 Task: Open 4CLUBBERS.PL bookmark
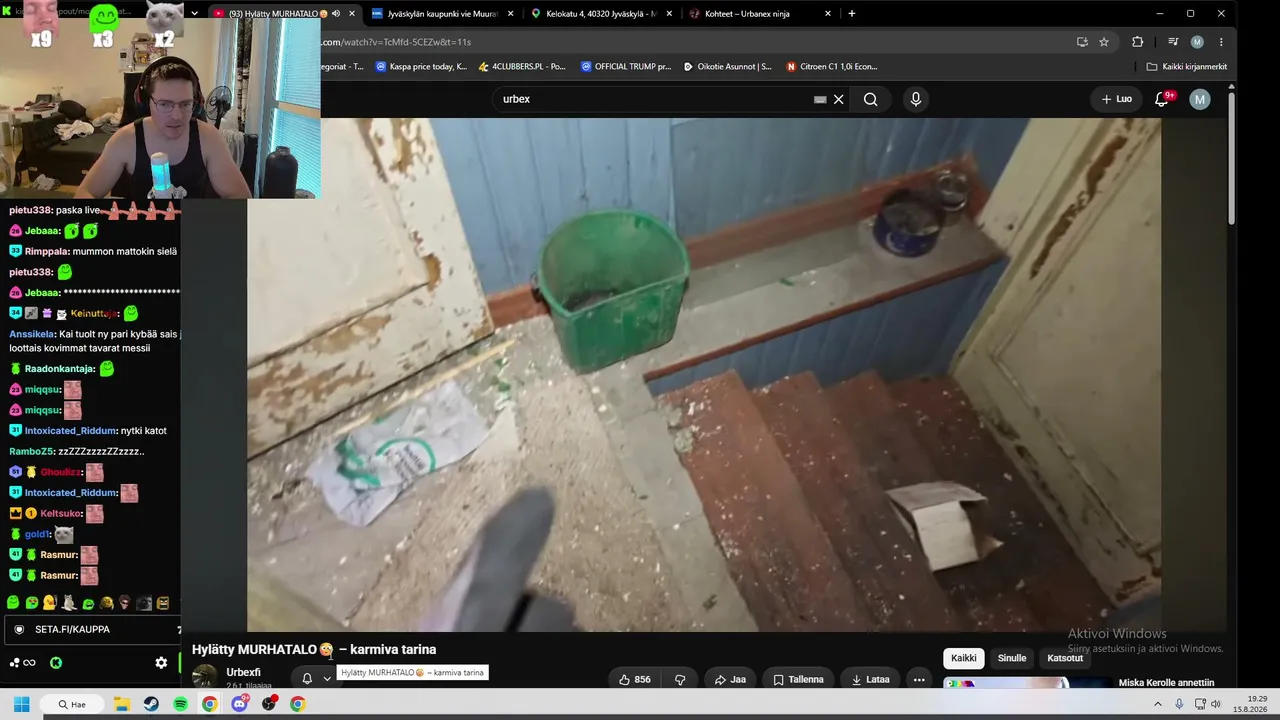[x=522, y=67]
